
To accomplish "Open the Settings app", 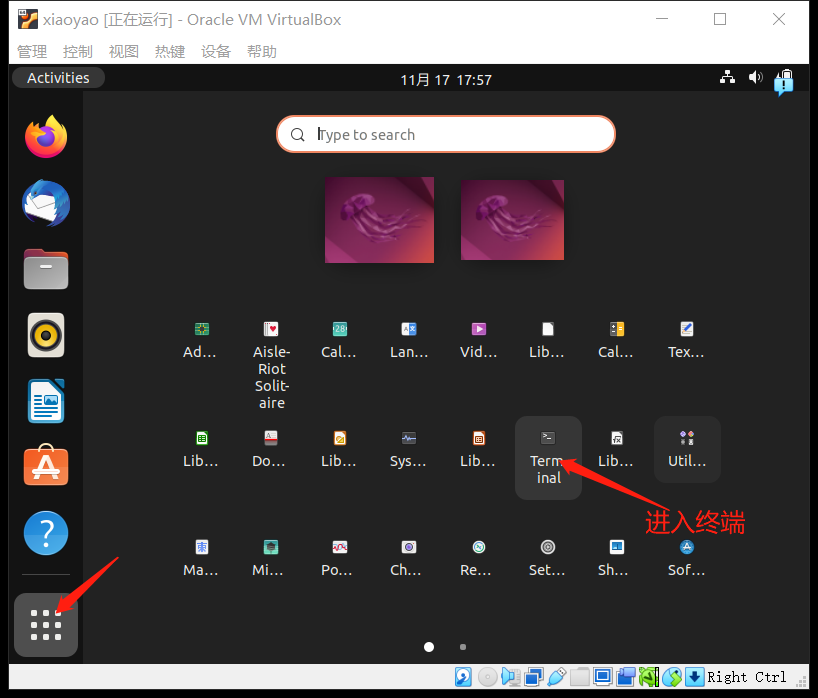I will click(548, 558).
